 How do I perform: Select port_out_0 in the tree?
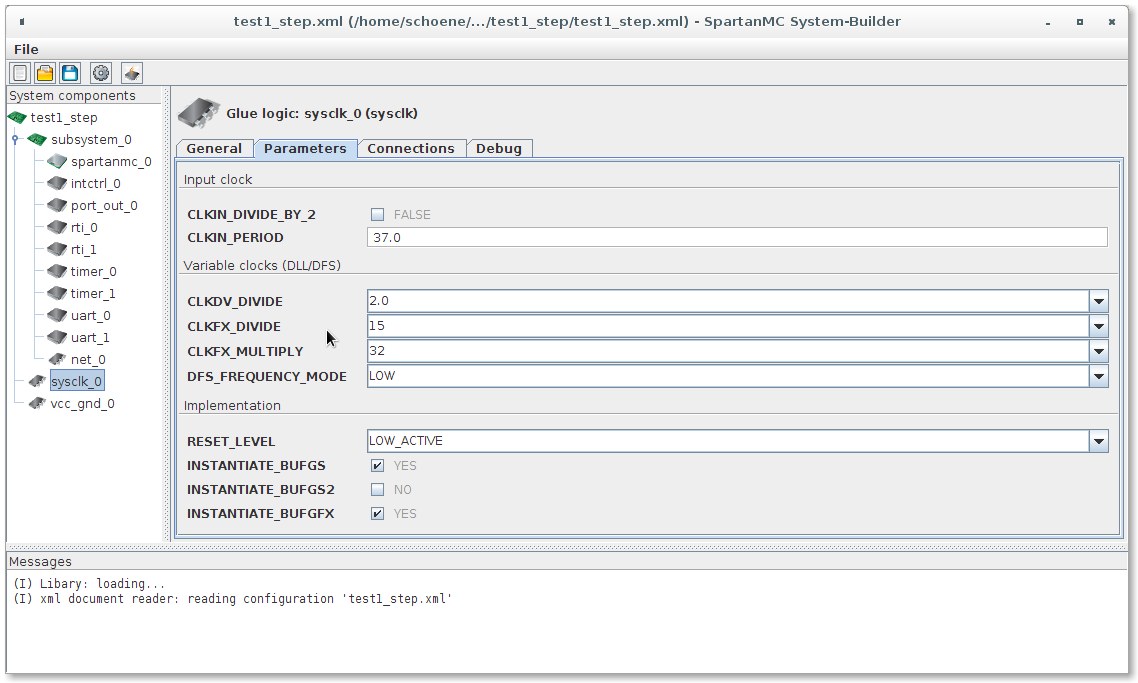tap(104, 205)
